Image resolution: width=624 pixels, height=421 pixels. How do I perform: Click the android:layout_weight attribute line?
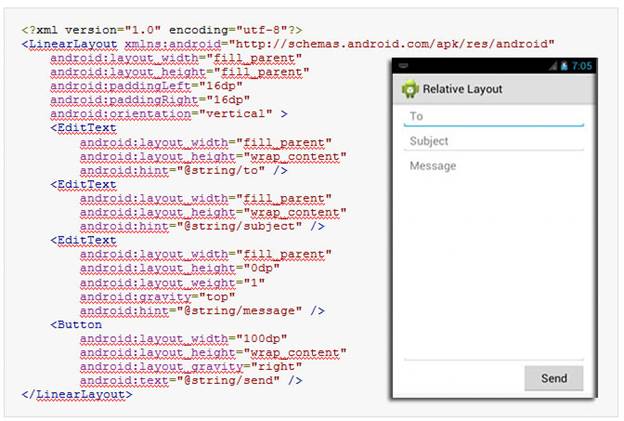coord(177,282)
